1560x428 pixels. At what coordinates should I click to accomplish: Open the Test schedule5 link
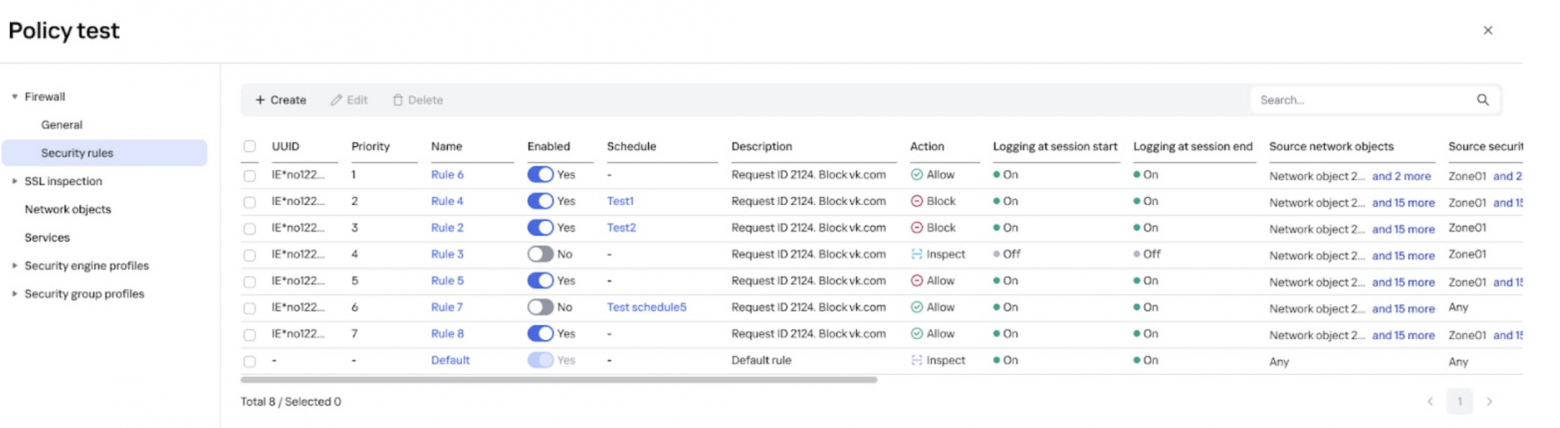coord(646,307)
